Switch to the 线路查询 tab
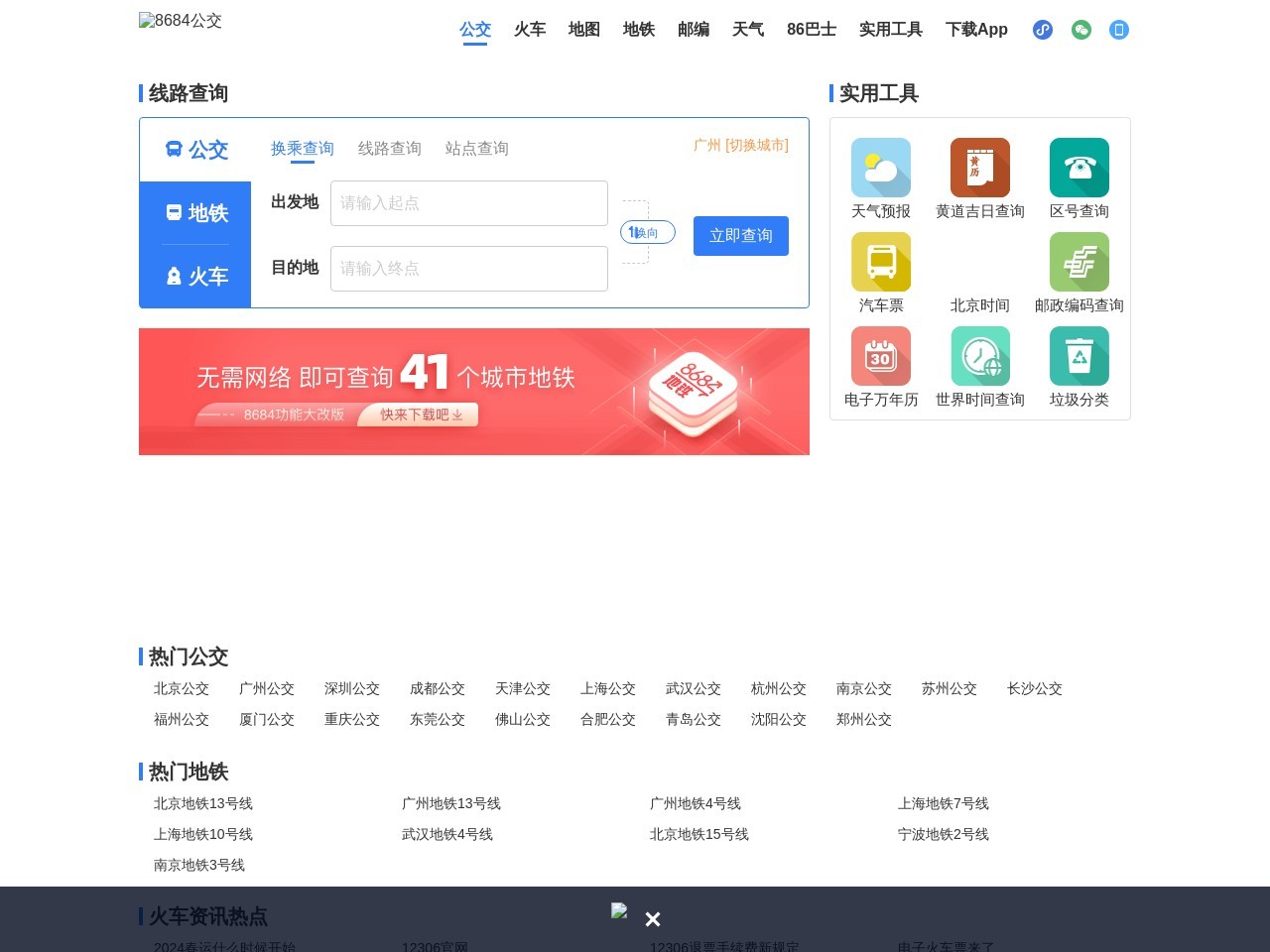 (390, 149)
